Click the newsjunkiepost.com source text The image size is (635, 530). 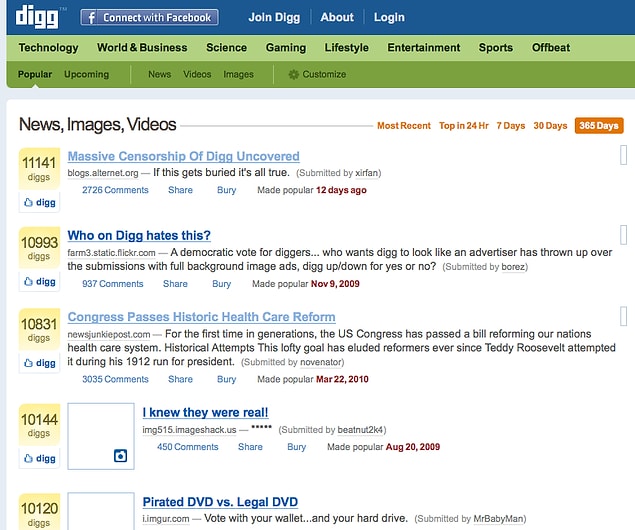point(109,334)
